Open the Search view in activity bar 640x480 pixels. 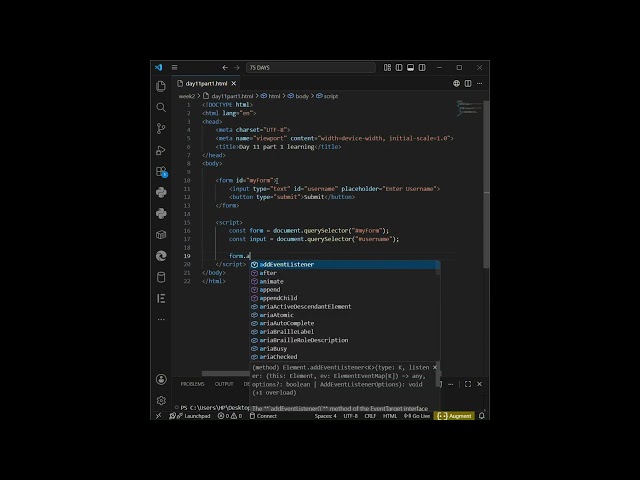[x=161, y=107]
